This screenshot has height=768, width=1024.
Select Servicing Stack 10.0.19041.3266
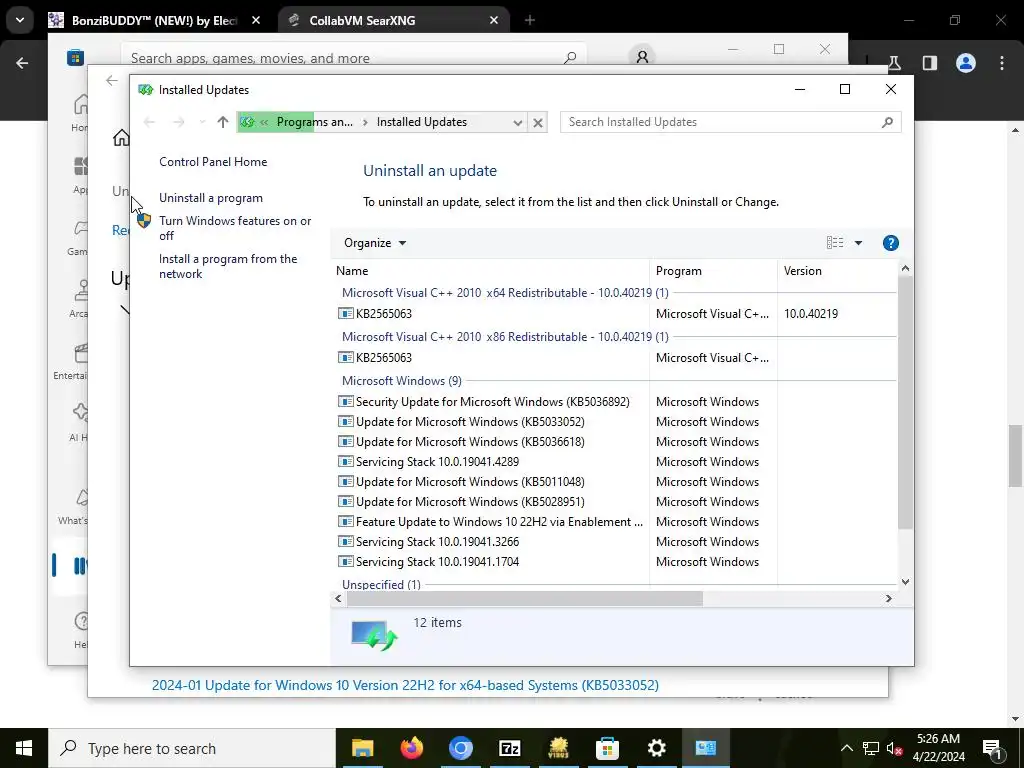click(614, 542)
